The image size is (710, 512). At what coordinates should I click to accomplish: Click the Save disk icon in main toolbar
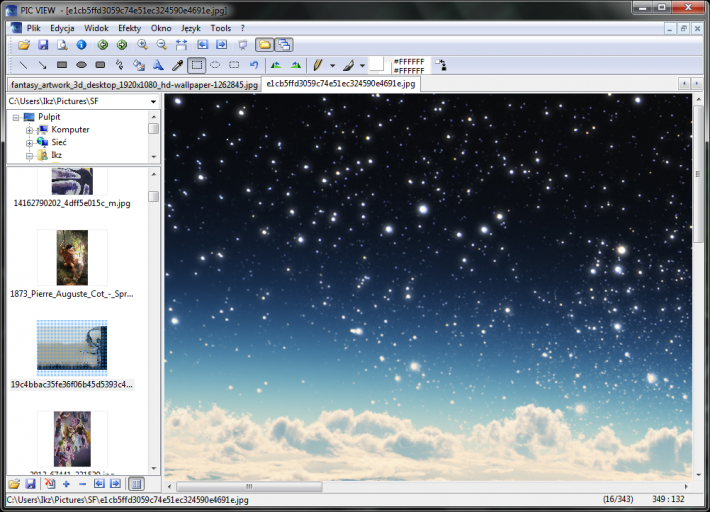point(43,45)
